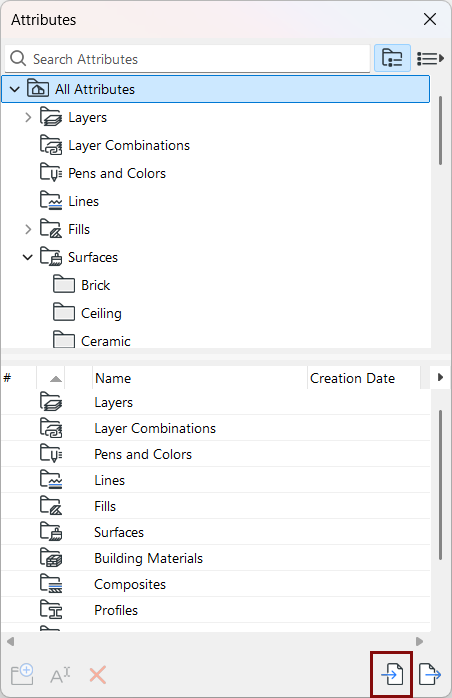452x698 pixels.
Task: Select Pens and Colors in tree
Action: (117, 173)
